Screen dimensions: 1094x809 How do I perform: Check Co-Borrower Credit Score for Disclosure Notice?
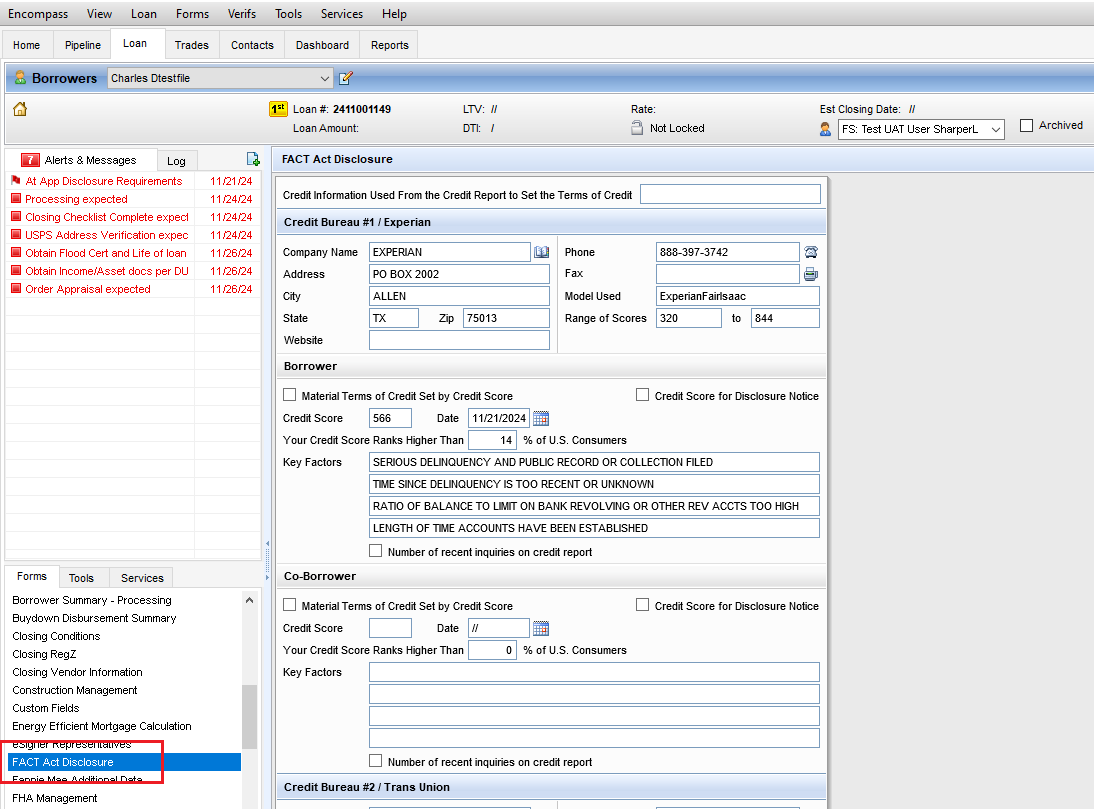(643, 605)
